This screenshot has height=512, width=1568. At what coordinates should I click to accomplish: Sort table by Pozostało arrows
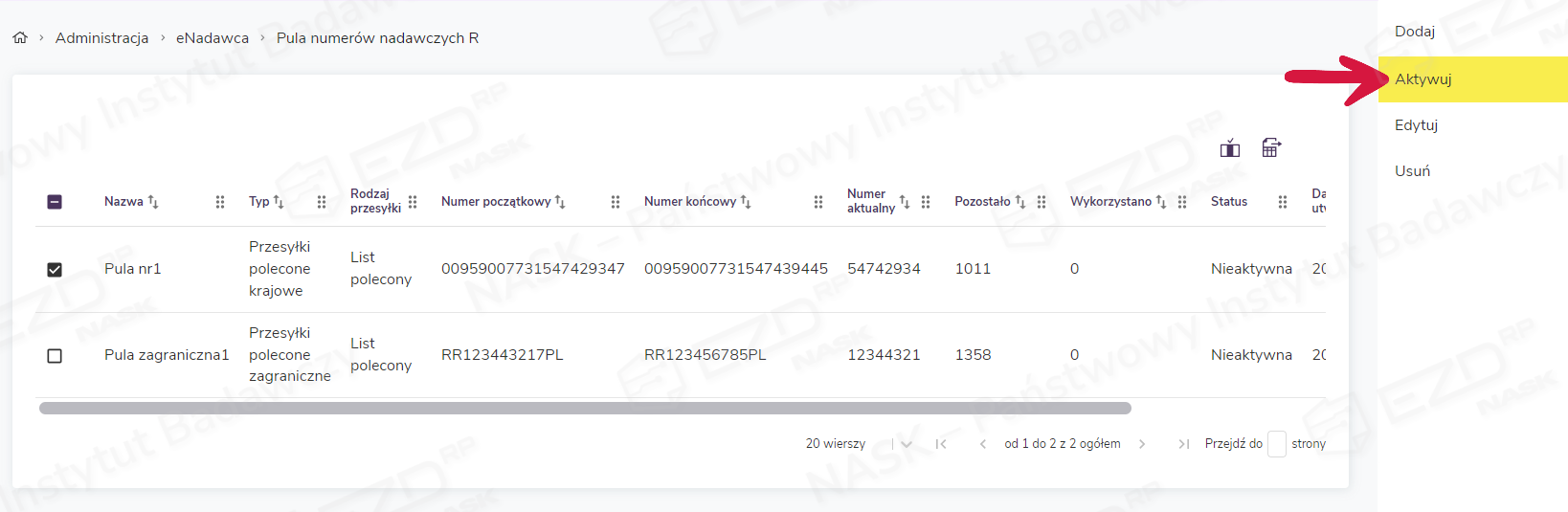click(x=1019, y=202)
